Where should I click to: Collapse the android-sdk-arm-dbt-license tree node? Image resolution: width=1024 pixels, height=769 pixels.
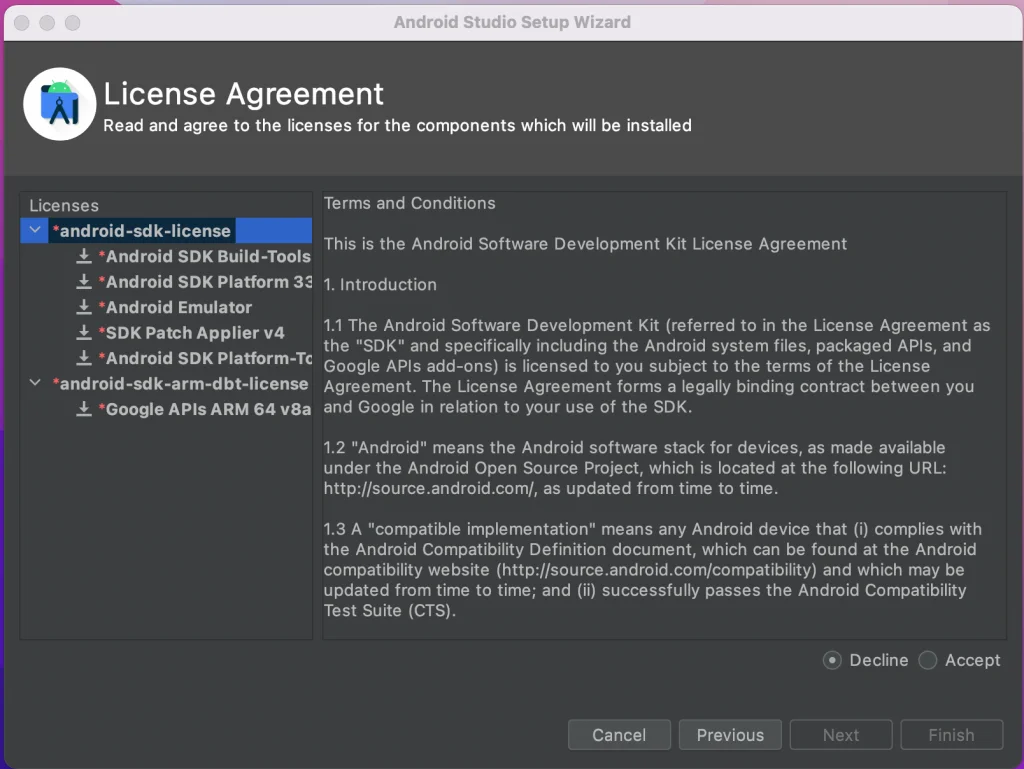(x=35, y=383)
